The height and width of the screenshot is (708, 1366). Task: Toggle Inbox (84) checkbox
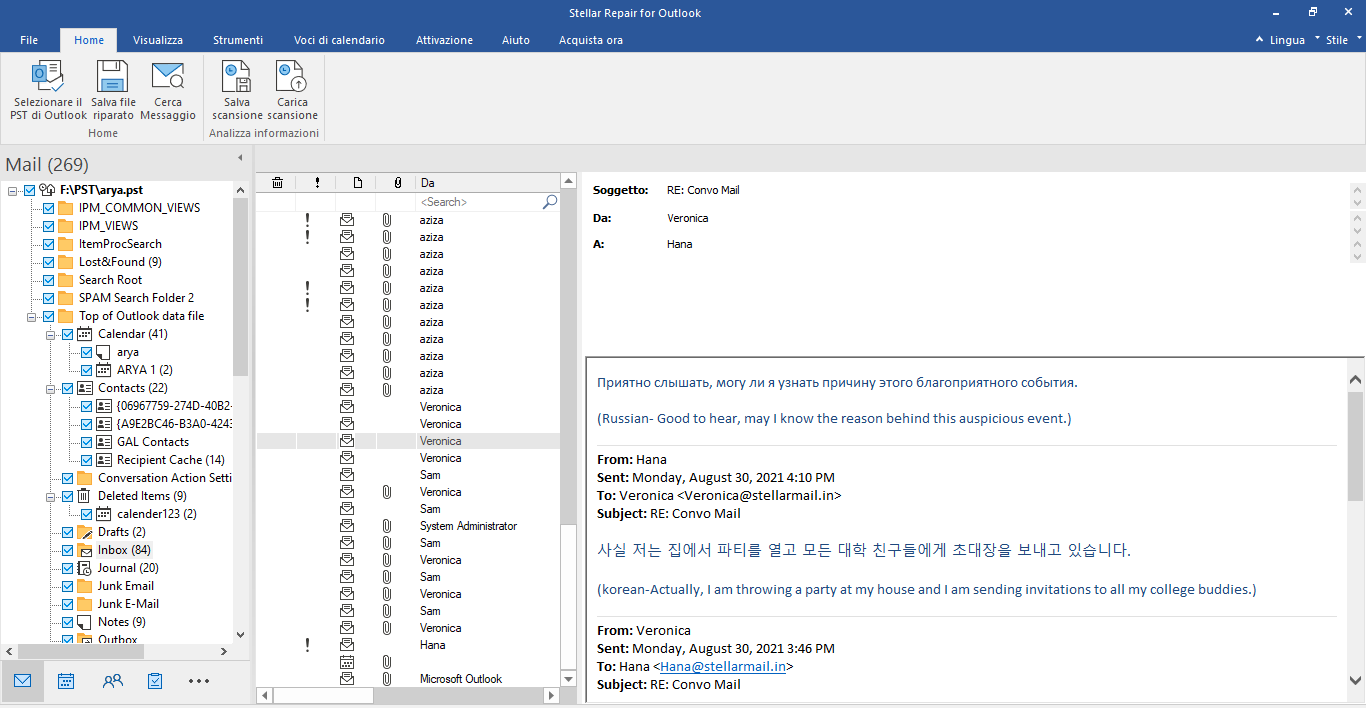(x=67, y=550)
